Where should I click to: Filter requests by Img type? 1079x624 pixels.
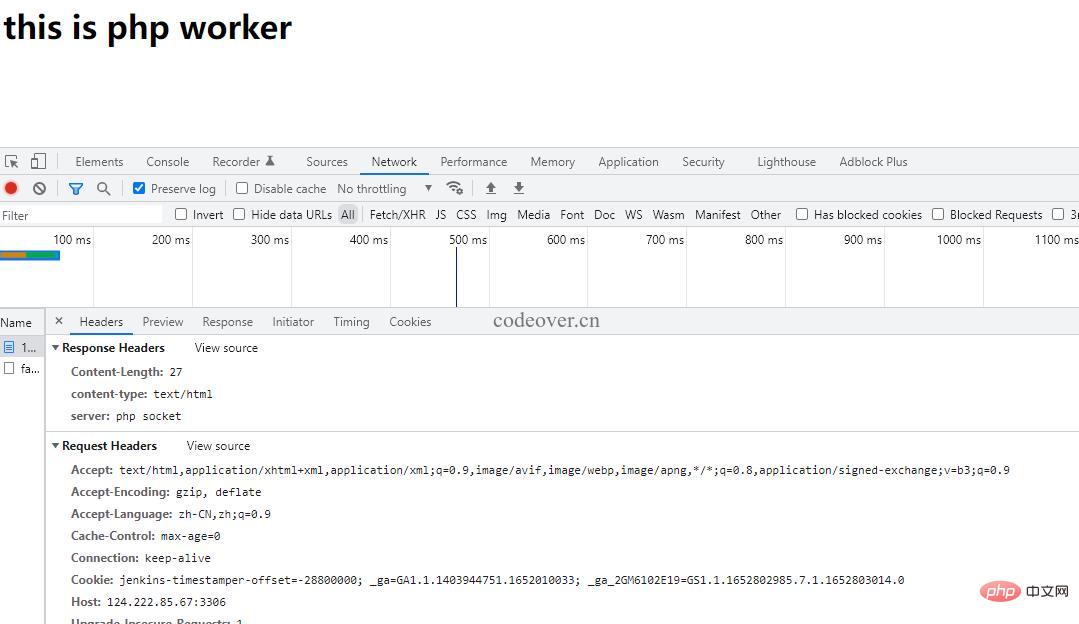[496, 215]
